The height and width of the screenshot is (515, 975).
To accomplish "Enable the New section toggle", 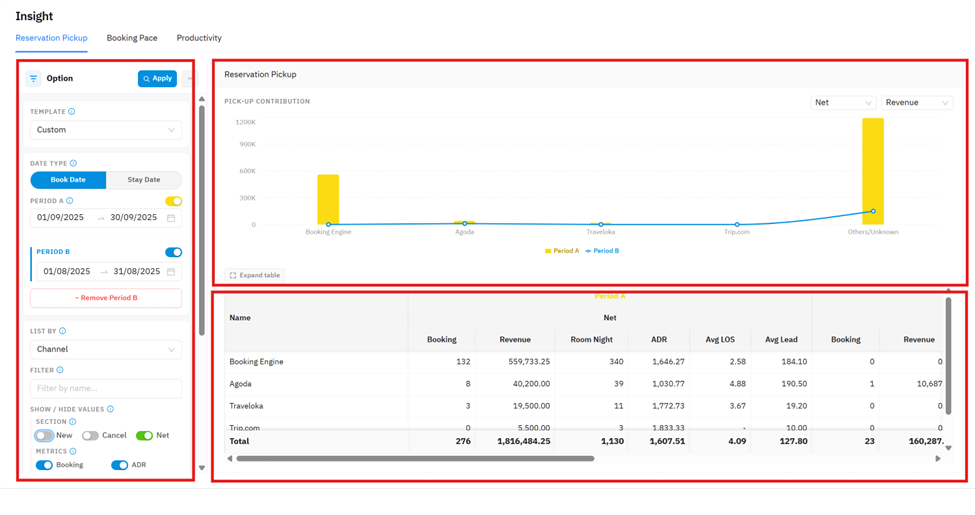I will 44,435.
